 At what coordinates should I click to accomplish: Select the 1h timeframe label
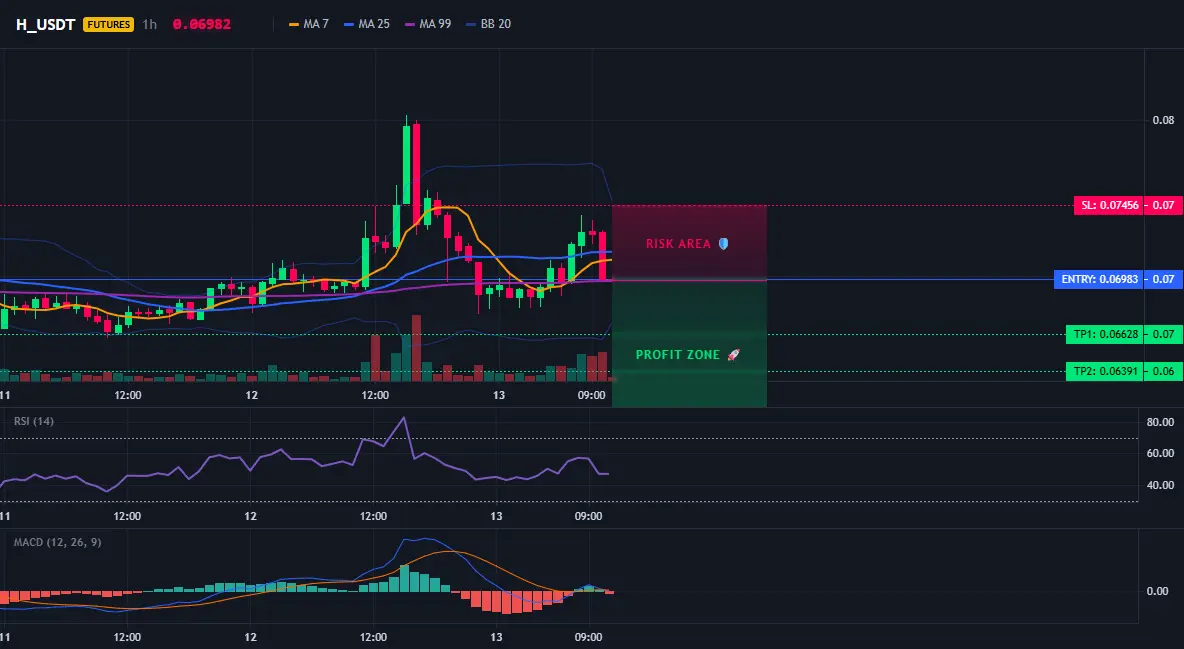(x=150, y=24)
